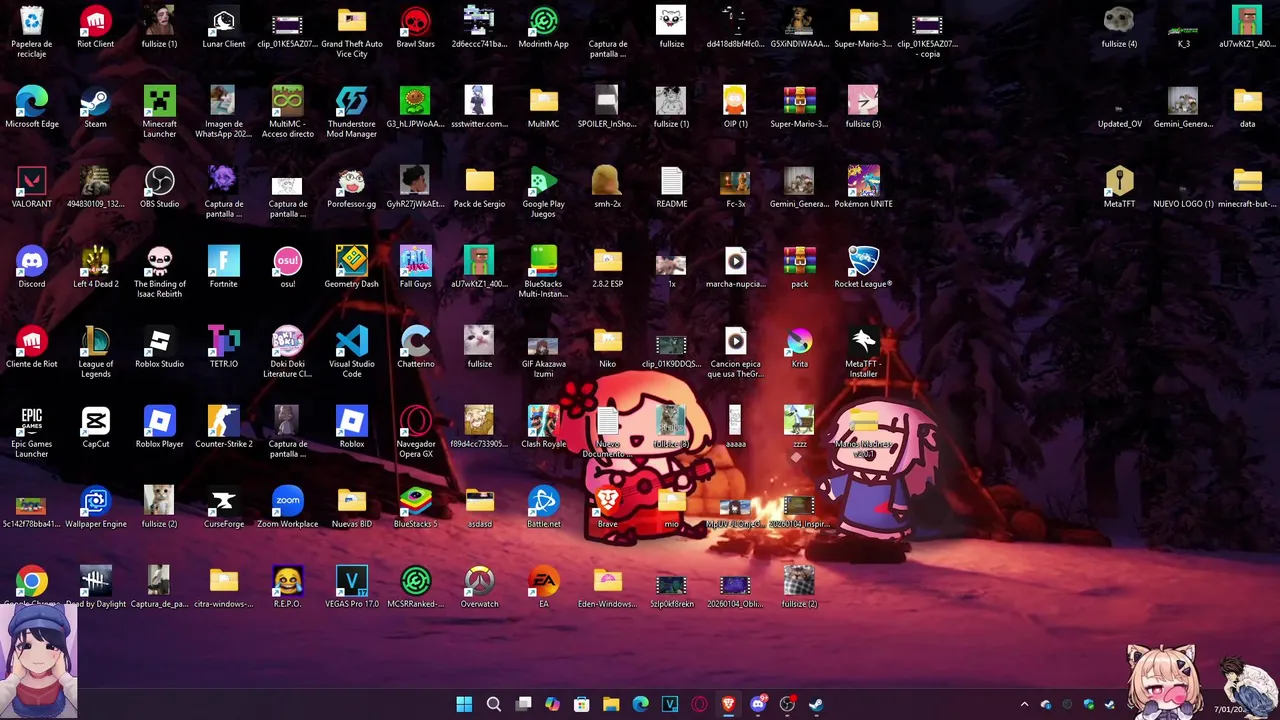
Task: Select the Modrinth App icon
Action: tap(544, 22)
